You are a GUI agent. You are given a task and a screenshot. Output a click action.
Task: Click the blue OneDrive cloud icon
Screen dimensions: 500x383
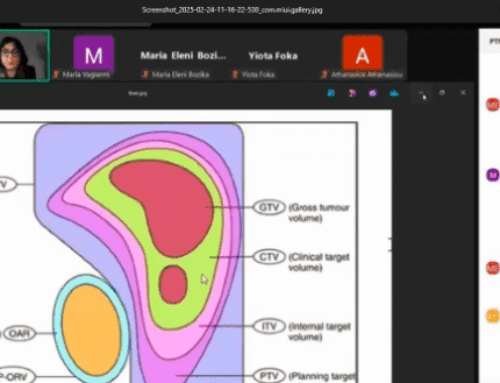(x=394, y=93)
